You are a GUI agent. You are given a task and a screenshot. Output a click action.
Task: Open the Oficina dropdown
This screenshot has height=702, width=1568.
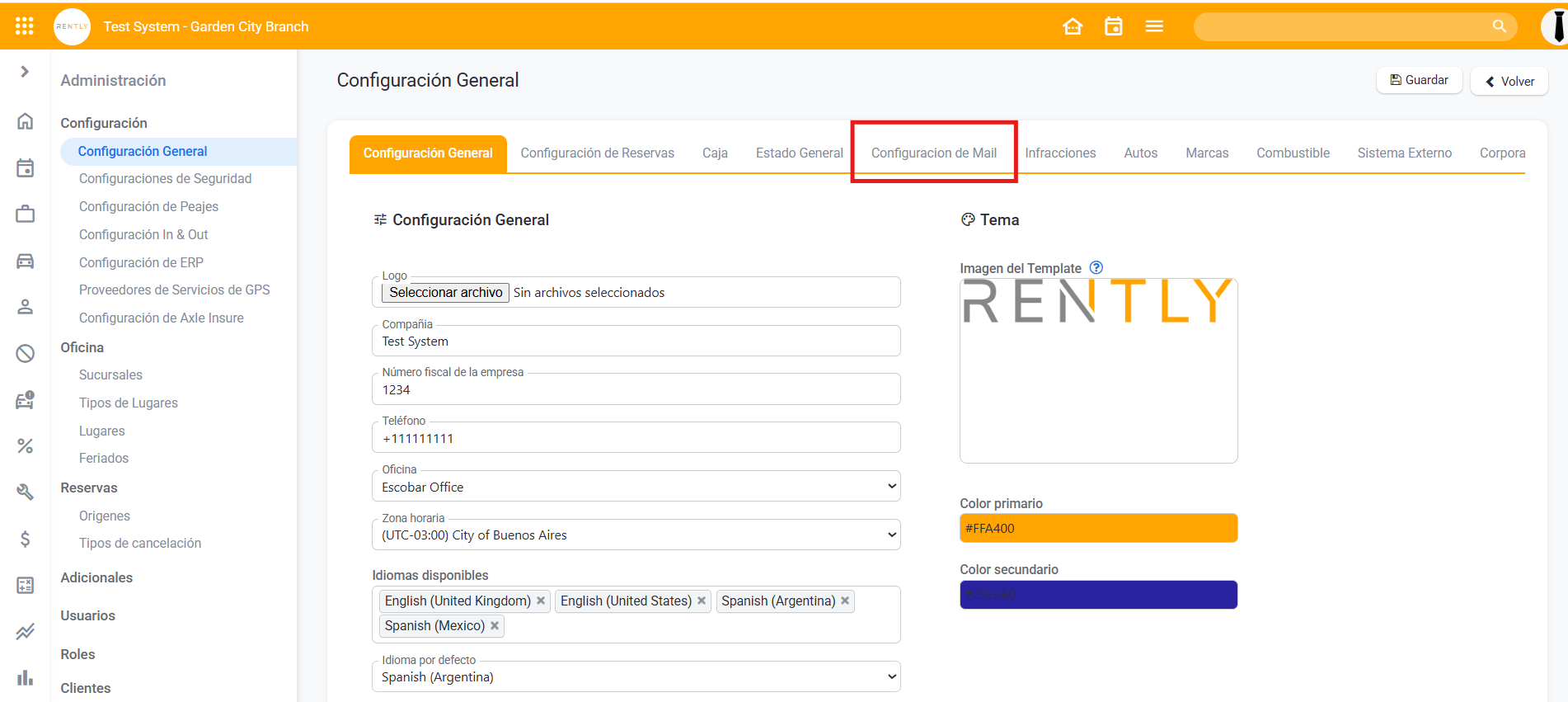[x=636, y=487]
